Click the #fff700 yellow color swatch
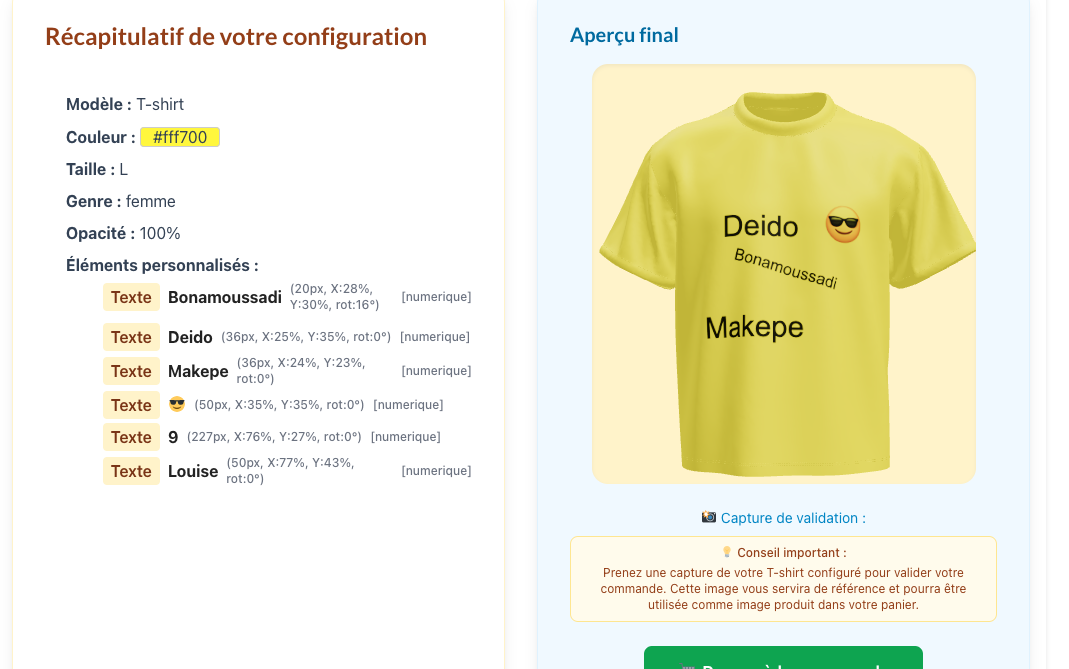The height and width of the screenshot is (669, 1069). (180, 137)
